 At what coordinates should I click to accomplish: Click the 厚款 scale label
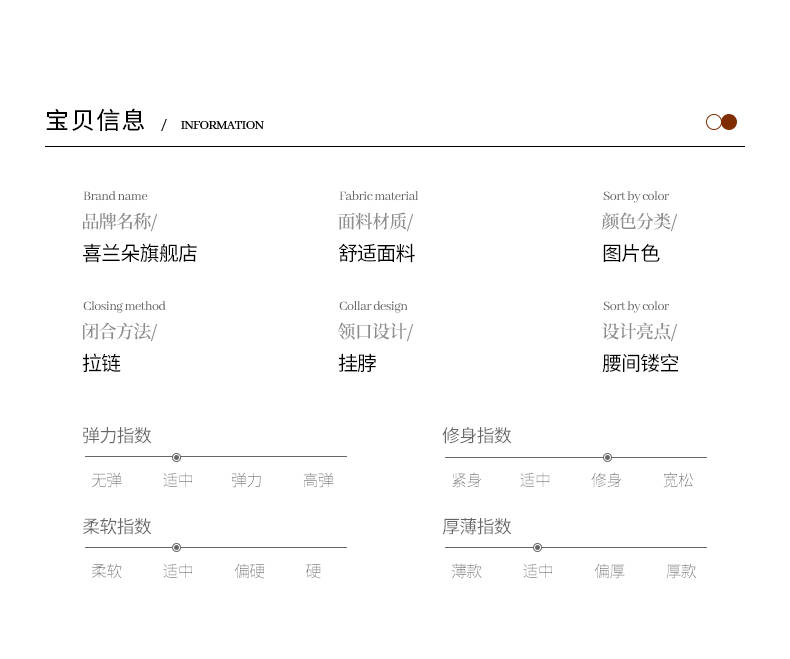(x=681, y=571)
